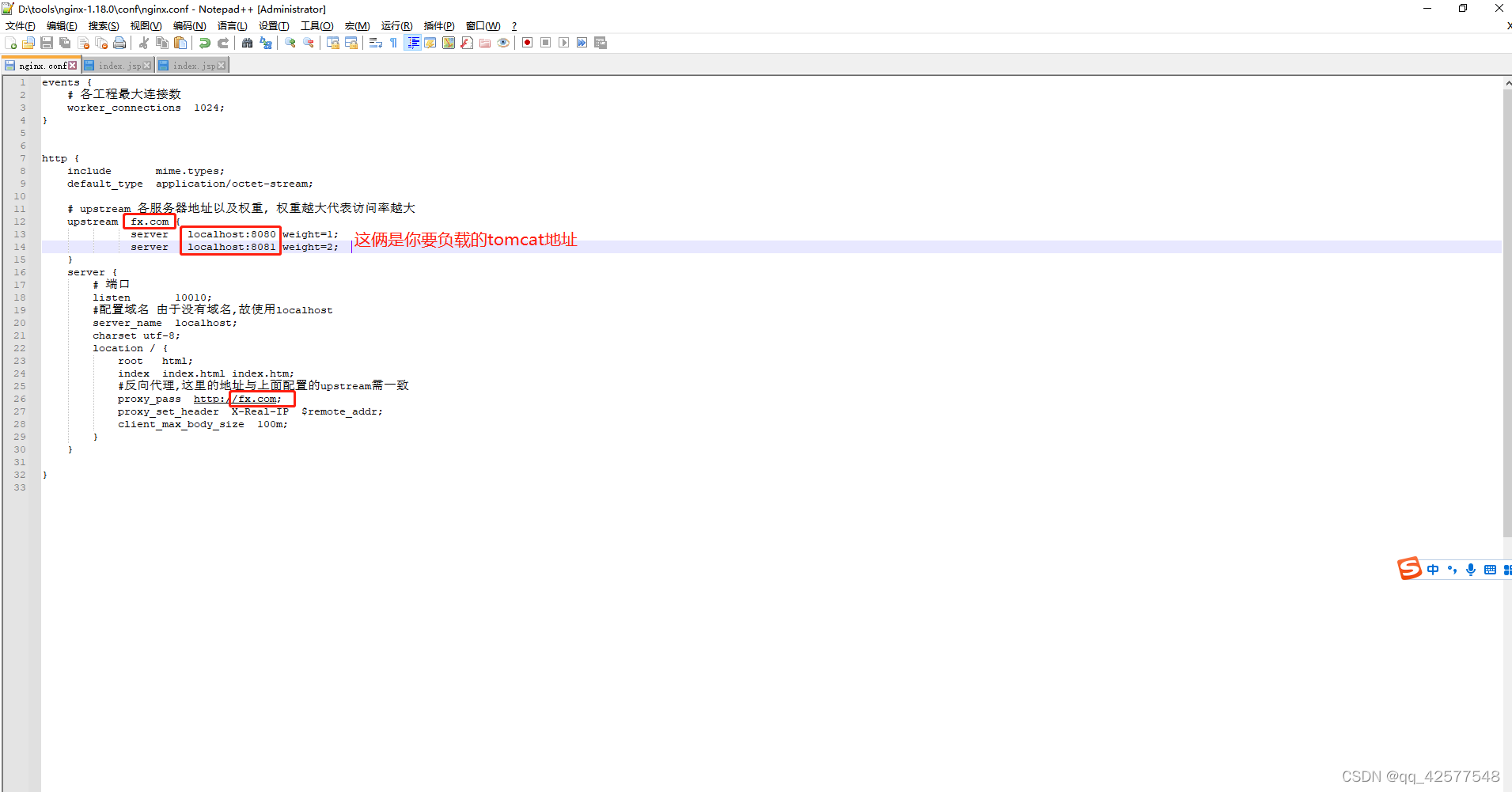The height and width of the screenshot is (792, 1512).
Task: Open the 工具(O) menu
Action: [x=316, y=26]
